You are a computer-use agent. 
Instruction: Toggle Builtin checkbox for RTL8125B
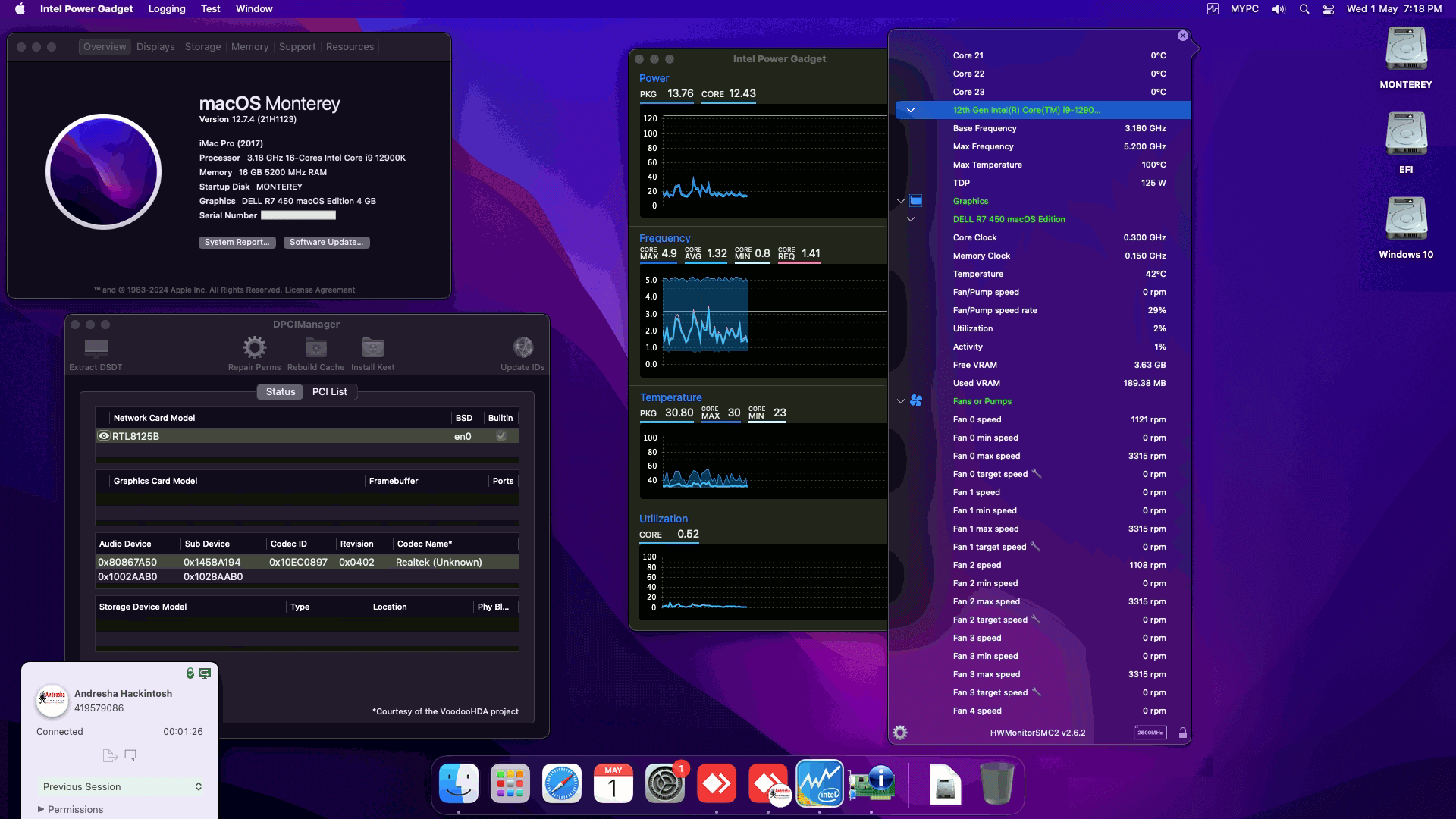(501, 436)
